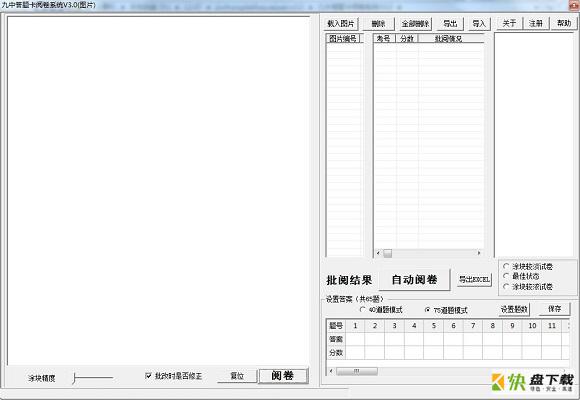Select the 最佳状态 radio option
The width and height of the screenshot is (580, 400).
506,276
